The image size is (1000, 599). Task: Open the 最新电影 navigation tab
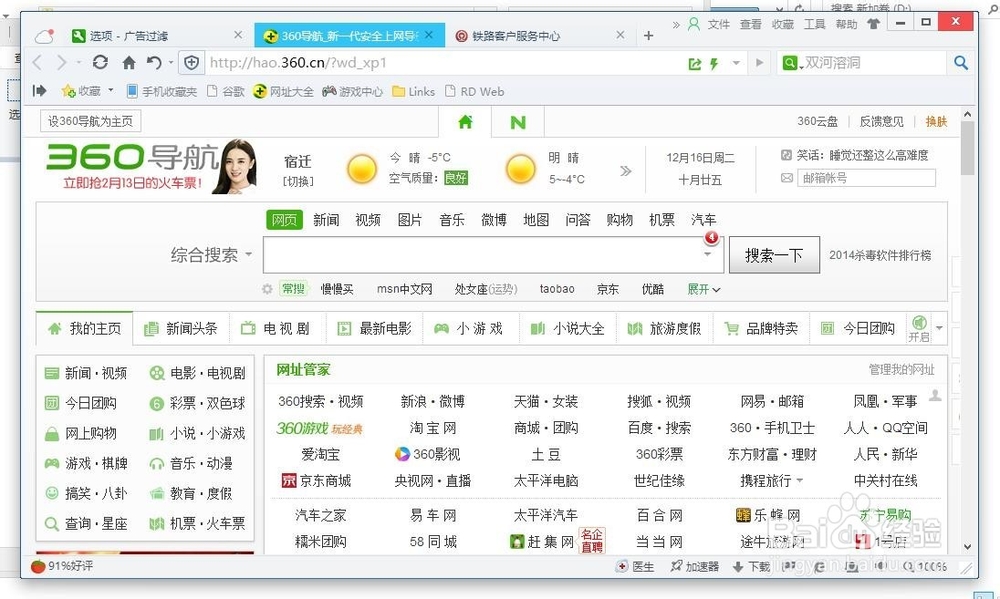pos(375,329)
